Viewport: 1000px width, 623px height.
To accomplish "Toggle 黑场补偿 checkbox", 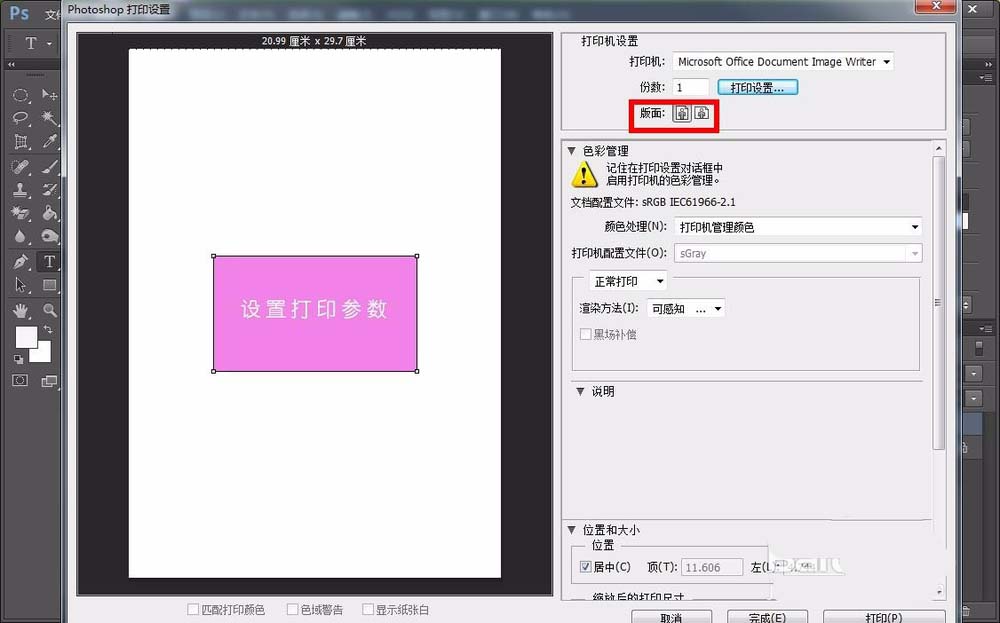I will 585,334.
